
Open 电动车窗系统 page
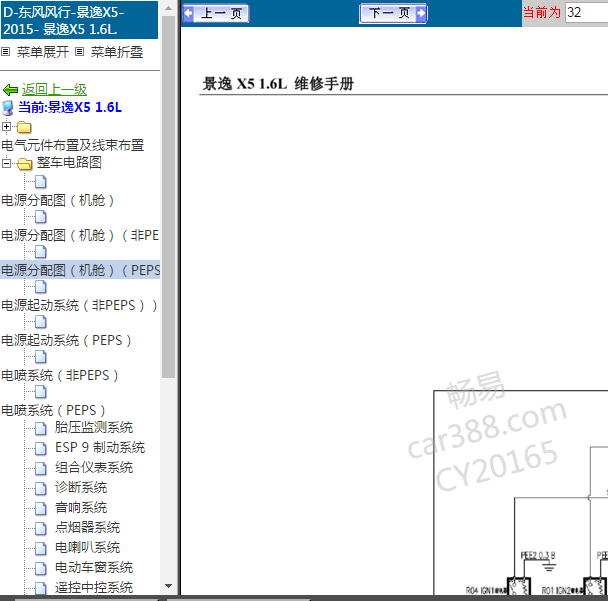94,567
